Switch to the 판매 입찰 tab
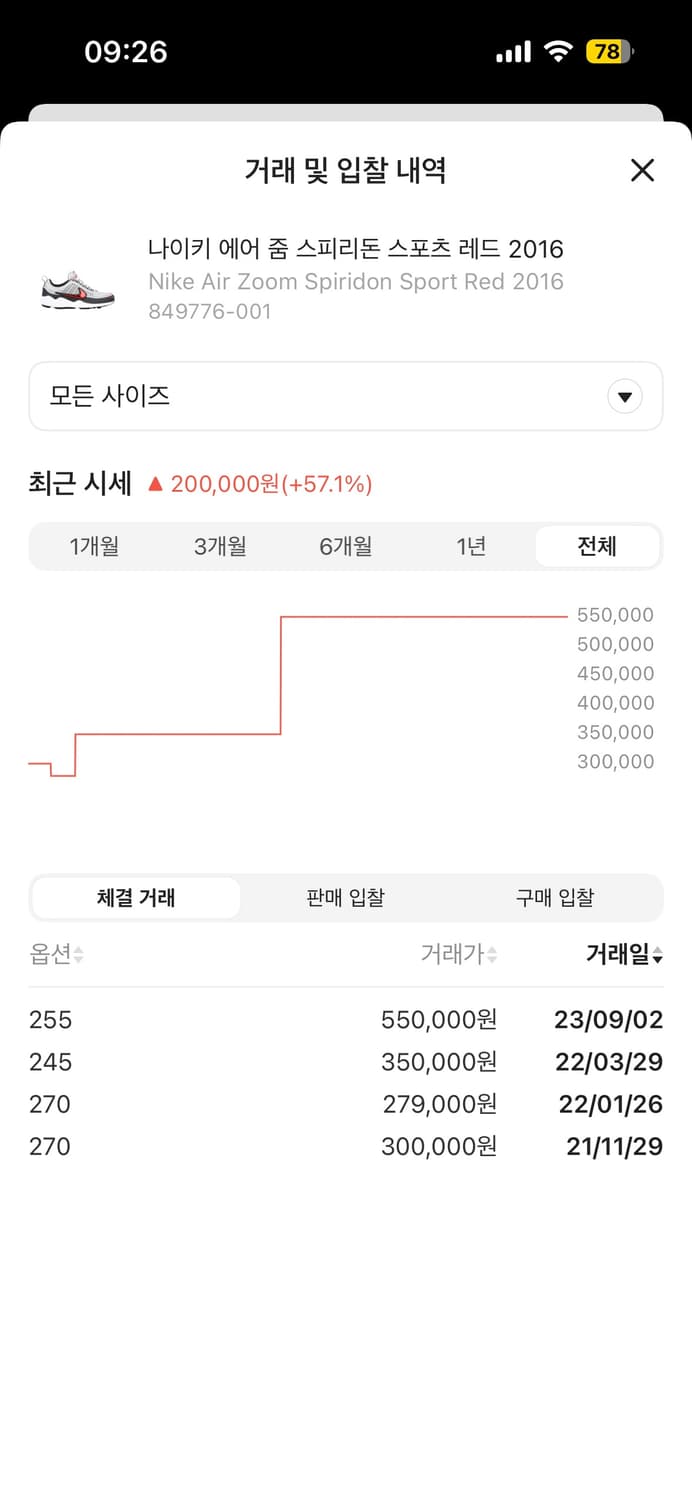The image size is (692, 1500). coord(345,898)
